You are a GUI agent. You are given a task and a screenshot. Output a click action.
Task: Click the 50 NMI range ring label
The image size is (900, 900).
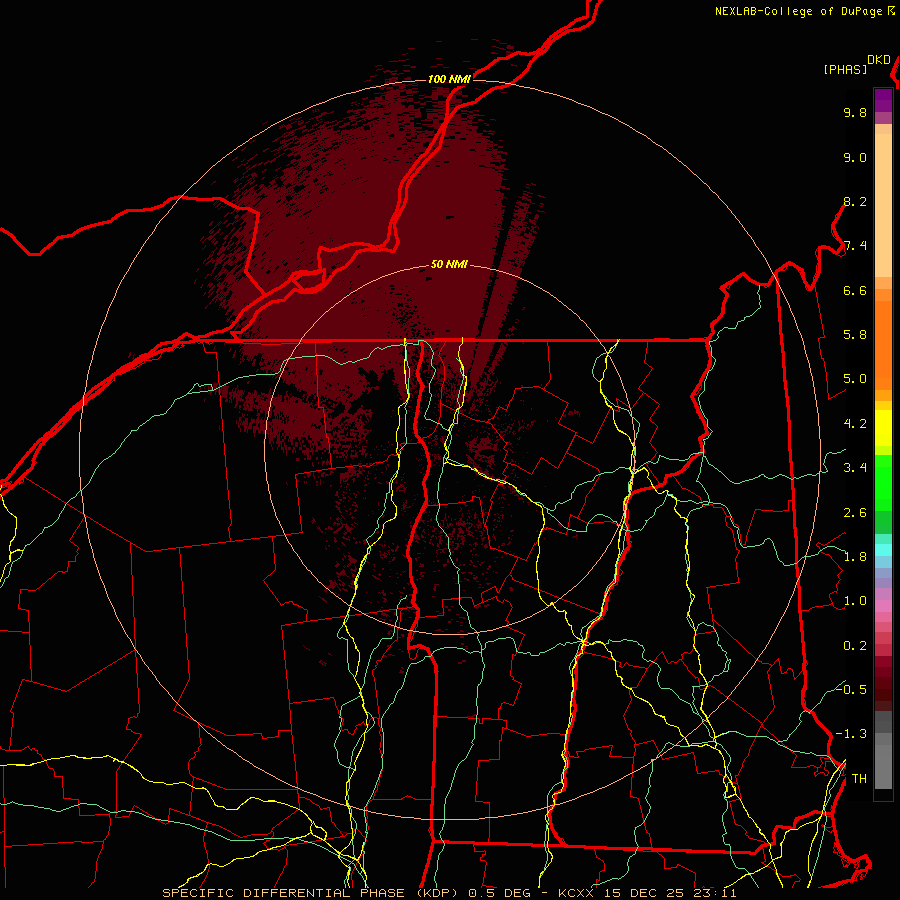tap(449, 265)
